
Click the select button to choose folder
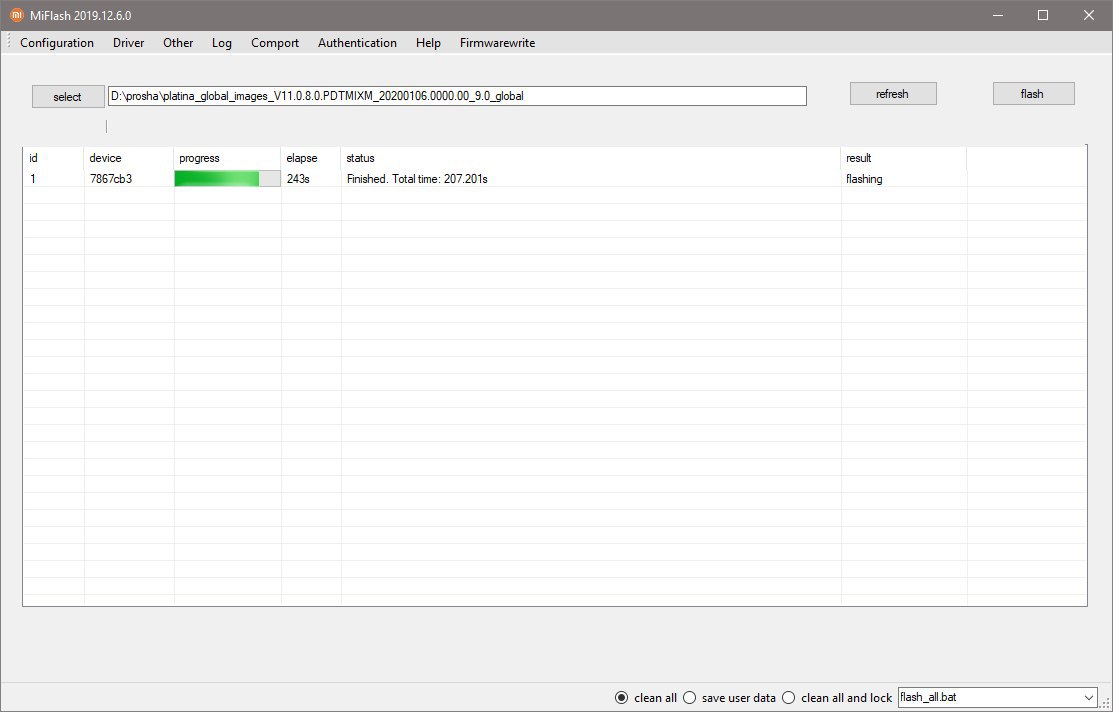(x=67, y=97)
